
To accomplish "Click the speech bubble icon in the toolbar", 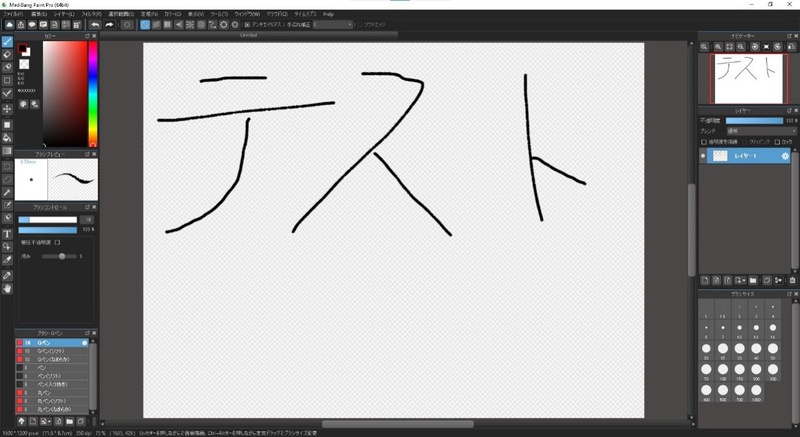I will pos(32,24).
